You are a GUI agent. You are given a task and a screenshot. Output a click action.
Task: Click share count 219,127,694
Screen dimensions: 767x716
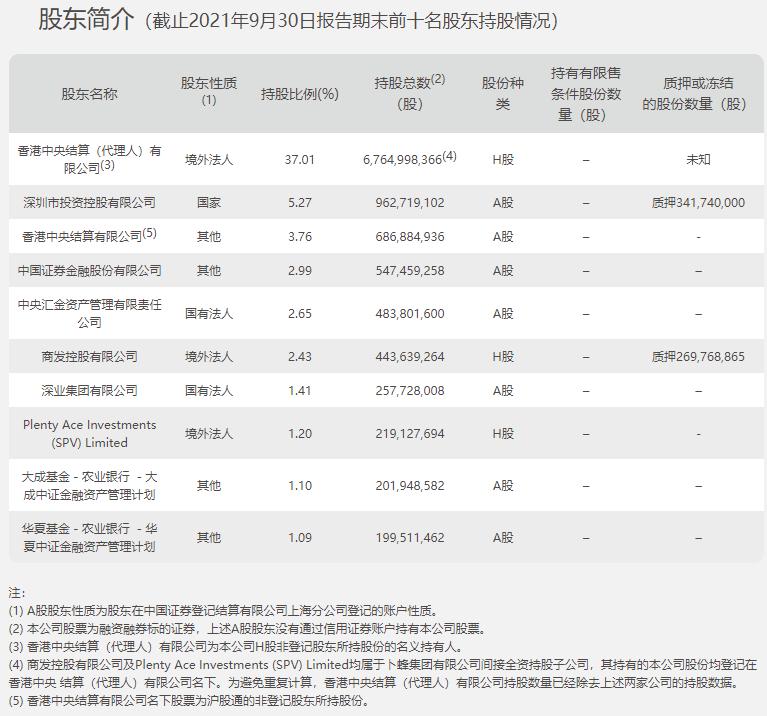[410, 433]
